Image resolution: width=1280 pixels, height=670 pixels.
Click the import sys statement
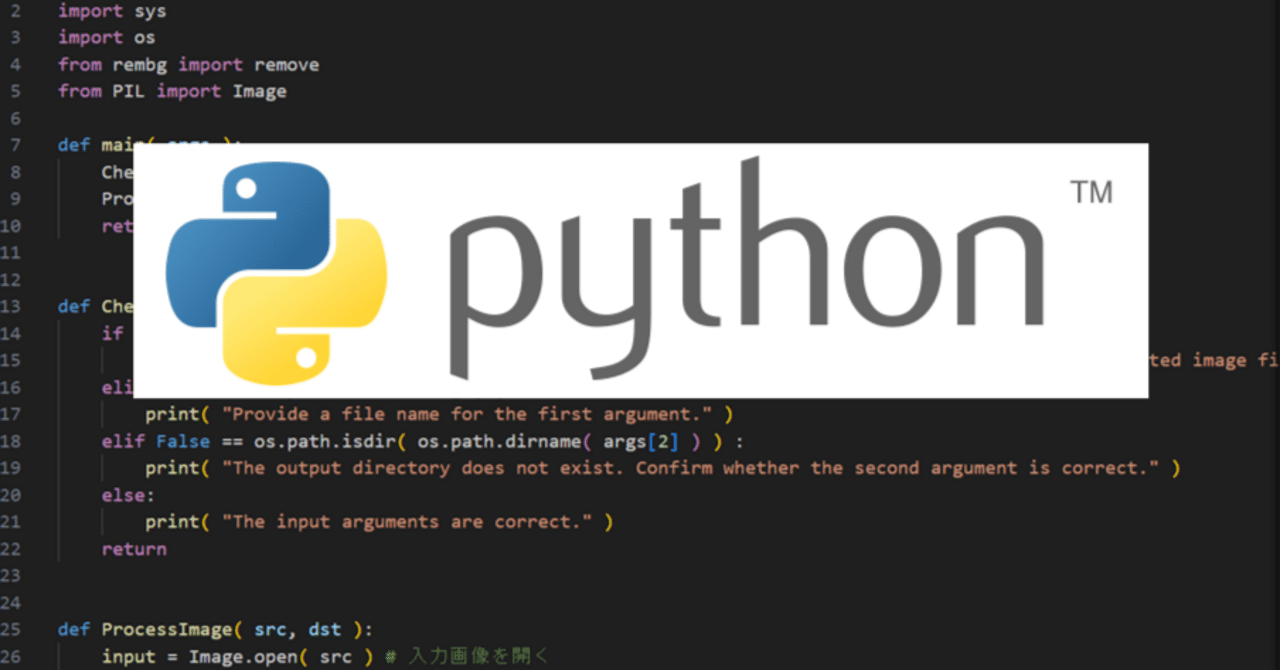pyautogui.click(x=112, y=10)
